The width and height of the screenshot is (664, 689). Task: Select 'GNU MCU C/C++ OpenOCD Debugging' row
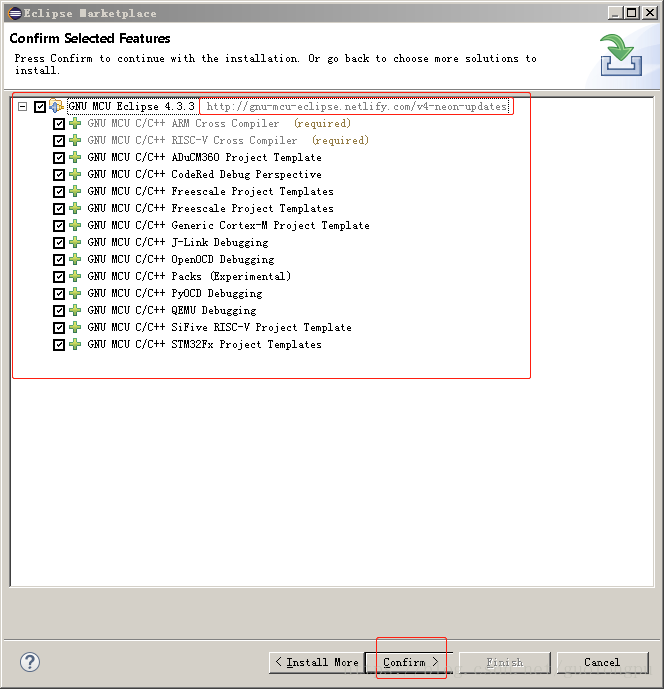click(x=181, y=260)
